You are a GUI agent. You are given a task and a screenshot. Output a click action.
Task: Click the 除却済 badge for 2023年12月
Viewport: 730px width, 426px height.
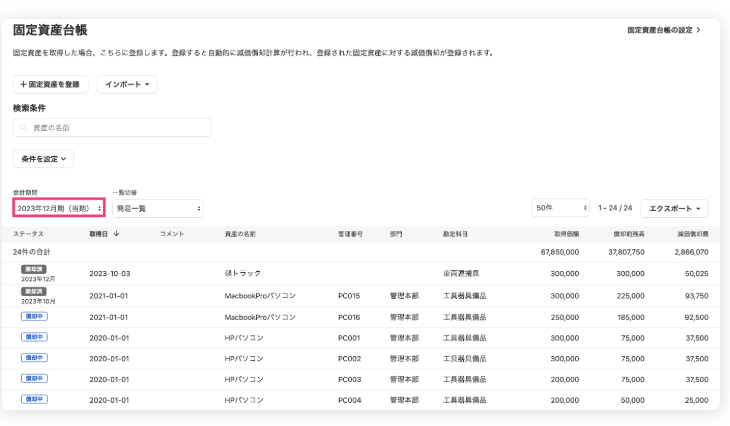pyautogui.click(x=34, y=269)
